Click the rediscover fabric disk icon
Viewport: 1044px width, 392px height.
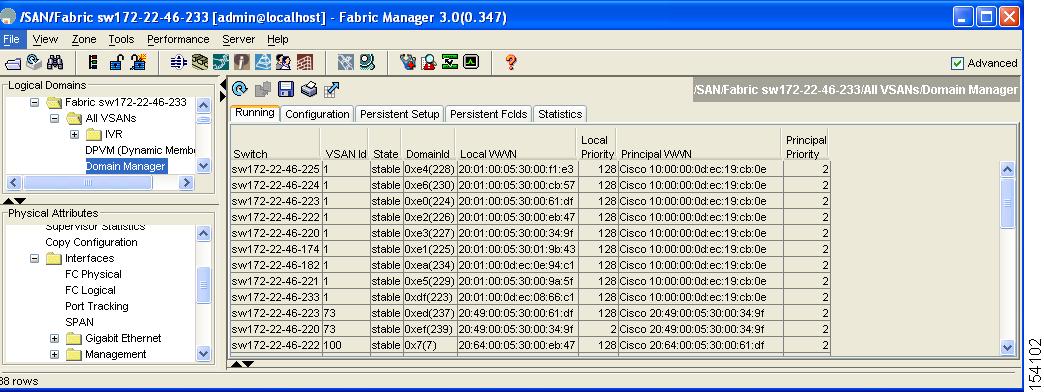click(33, 63)
